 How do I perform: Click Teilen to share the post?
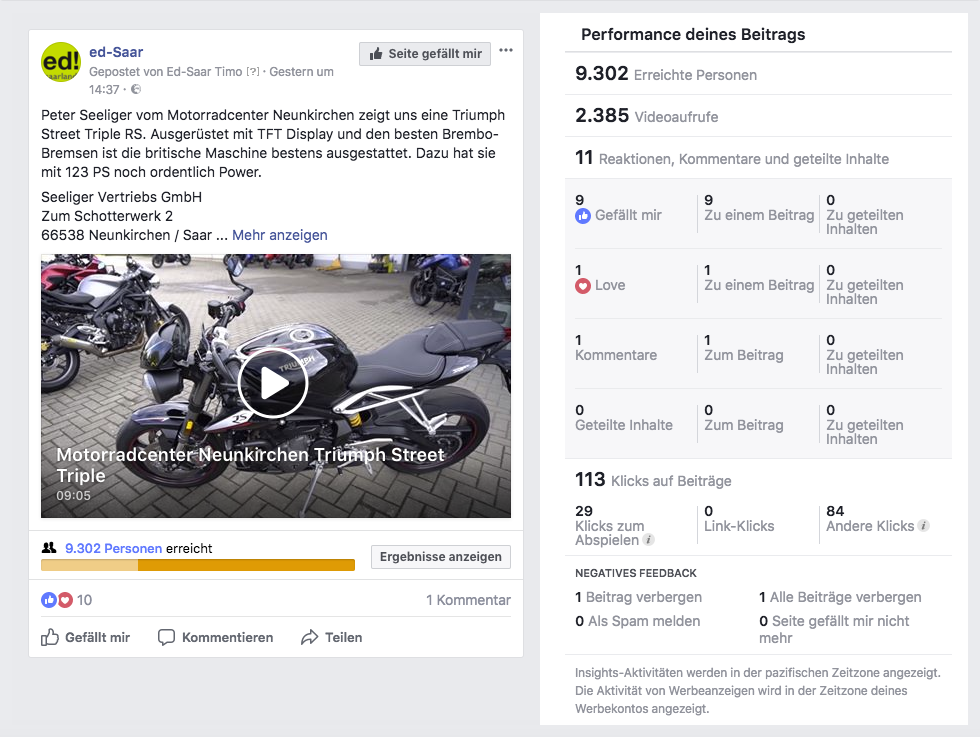[331, 637]
